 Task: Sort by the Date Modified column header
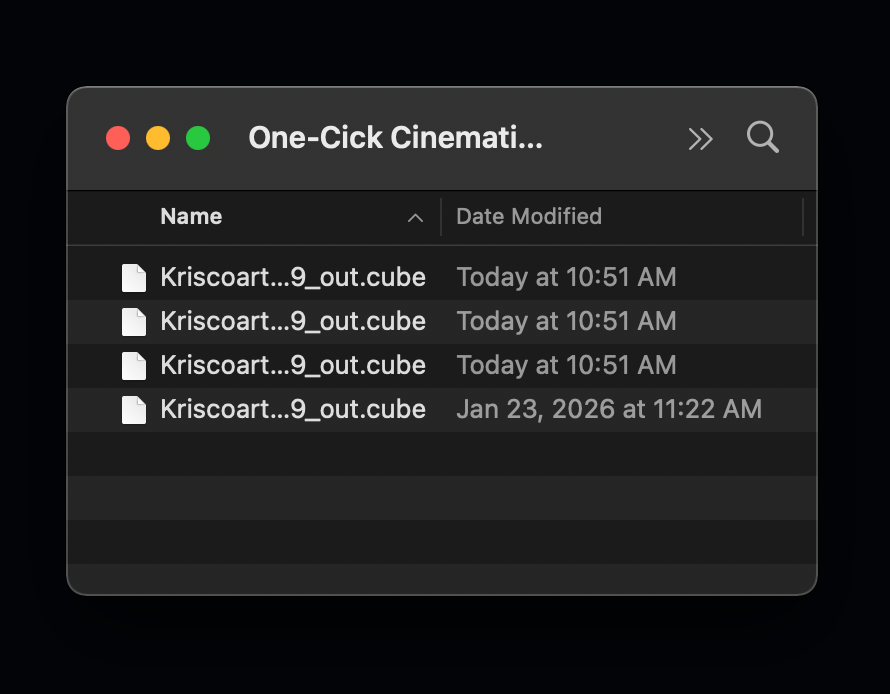[529, 216]
